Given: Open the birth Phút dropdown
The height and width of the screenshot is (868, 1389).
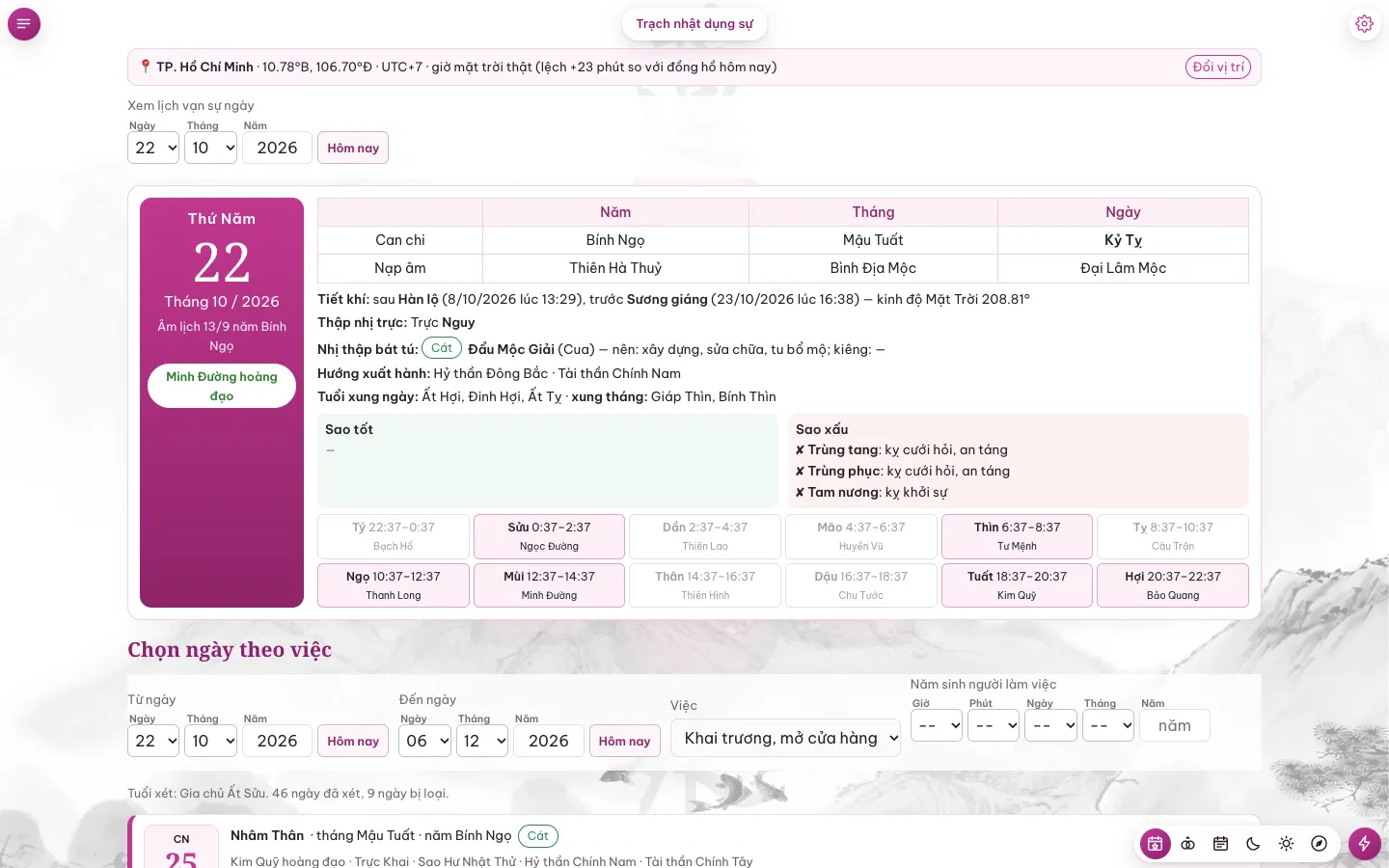Looking at the screenshot, I should click(994, 725).
